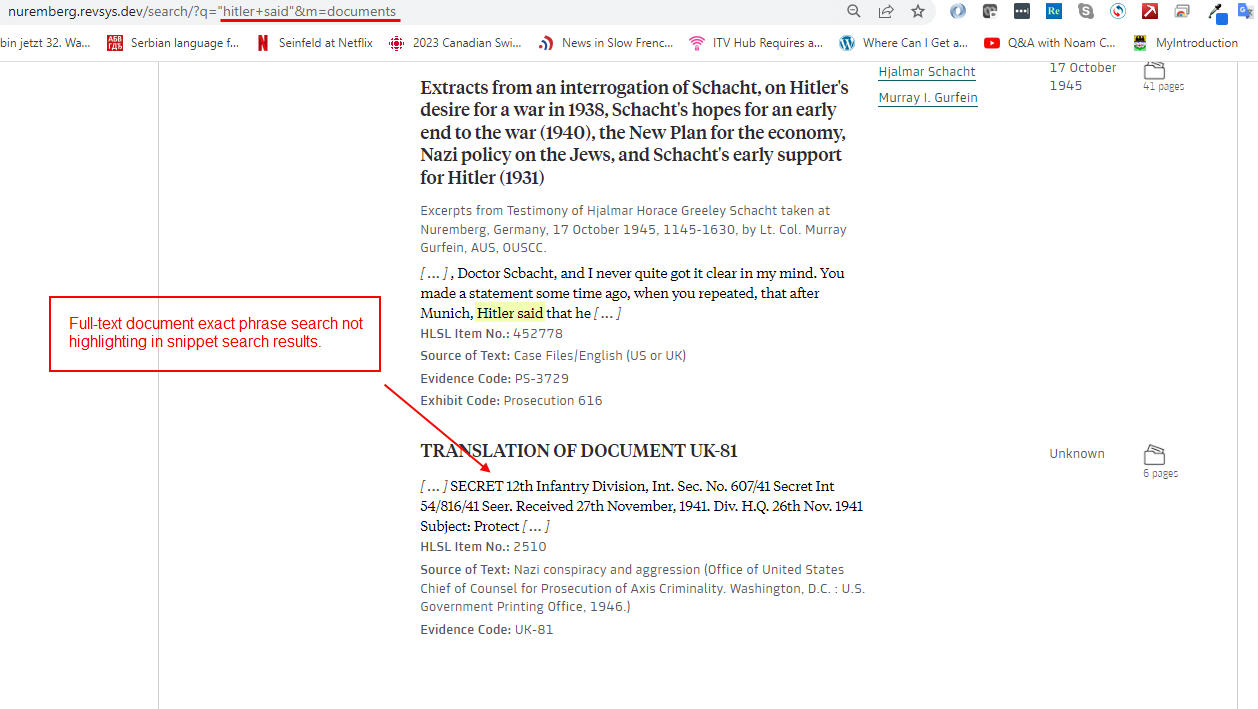Select the eyedropper color picker extension
This screenshot has width=1258, height=709.
[x=1214, y=12]
